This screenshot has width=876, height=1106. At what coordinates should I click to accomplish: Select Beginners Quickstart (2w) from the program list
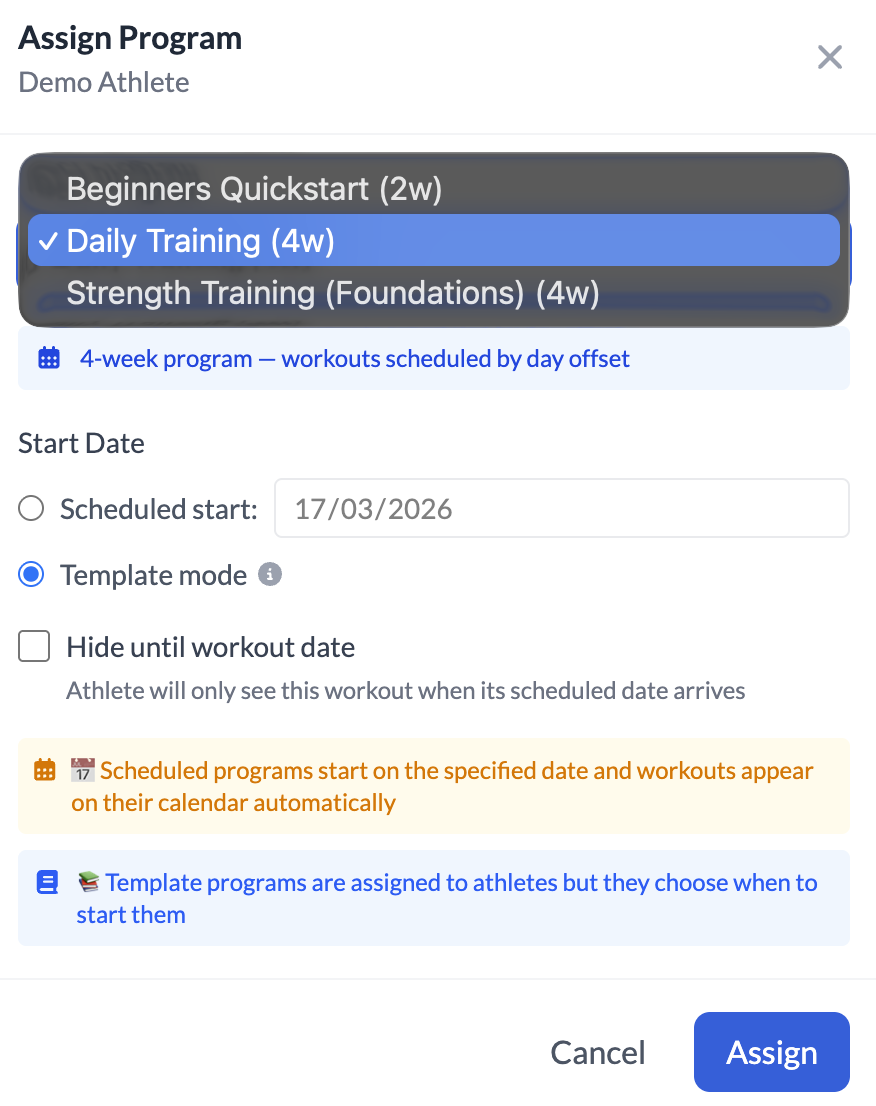pyautogui.click(x=254, y=188)
